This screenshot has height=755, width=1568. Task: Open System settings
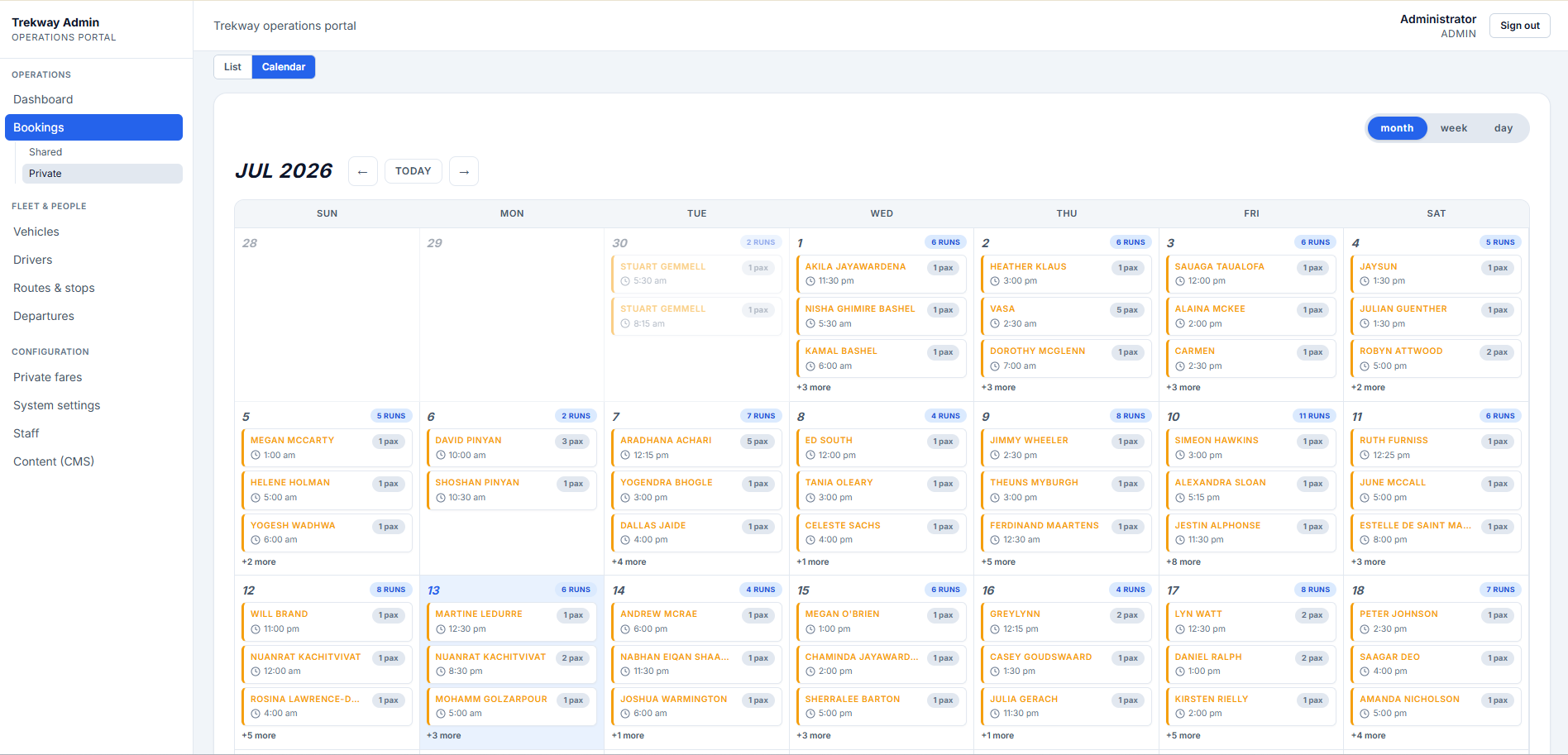(93, 405)
